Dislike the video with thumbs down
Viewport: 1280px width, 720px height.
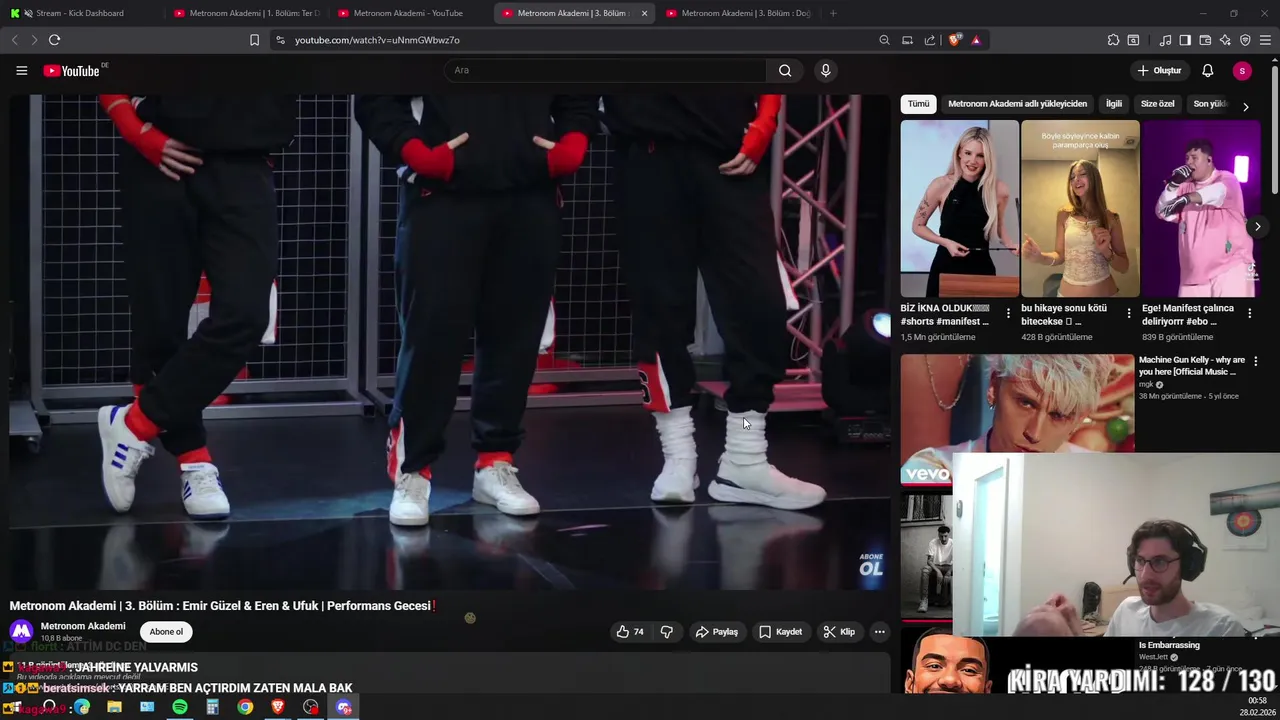point(666,632)
